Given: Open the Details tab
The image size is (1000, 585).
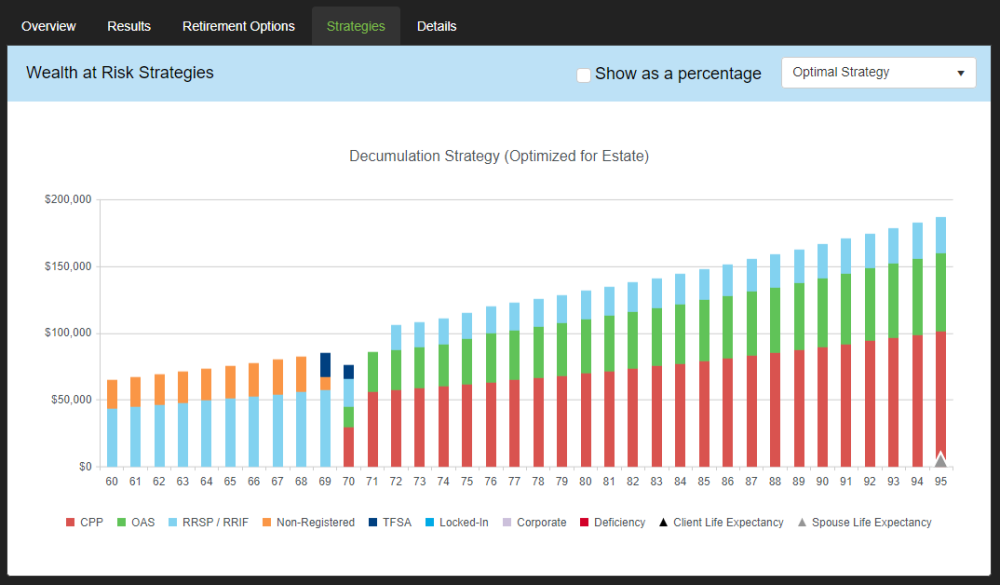Looking at the screenshot, I should point(436,26).
